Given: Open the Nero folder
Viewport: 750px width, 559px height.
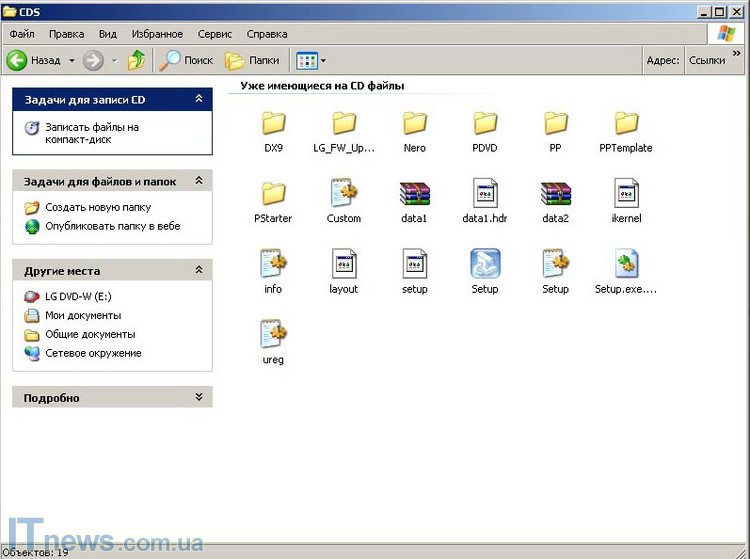Looking at the screenshot, I should [414, 124].
